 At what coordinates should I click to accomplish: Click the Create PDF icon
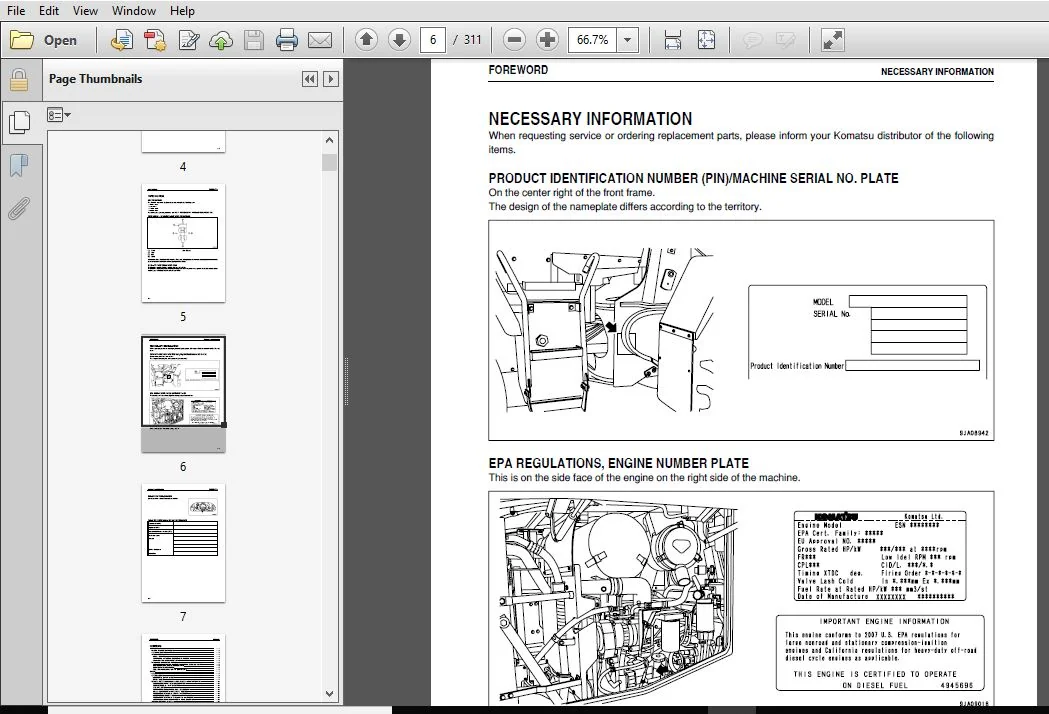click(x=121, y=40)
